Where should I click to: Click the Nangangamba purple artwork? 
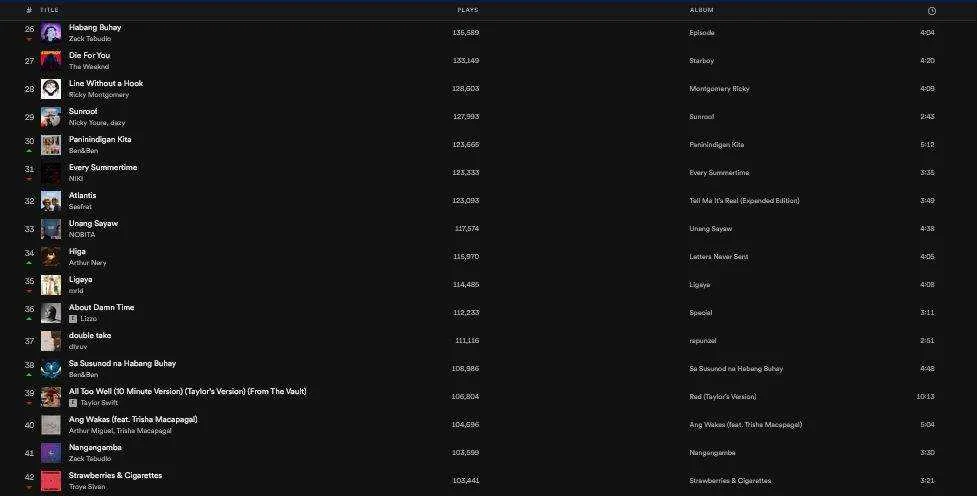coord(51,453)
